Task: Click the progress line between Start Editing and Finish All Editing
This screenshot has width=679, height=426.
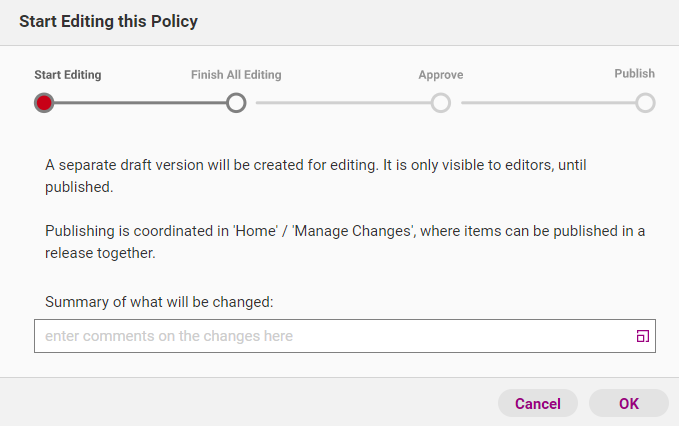Action: click(x=140, y=103)
